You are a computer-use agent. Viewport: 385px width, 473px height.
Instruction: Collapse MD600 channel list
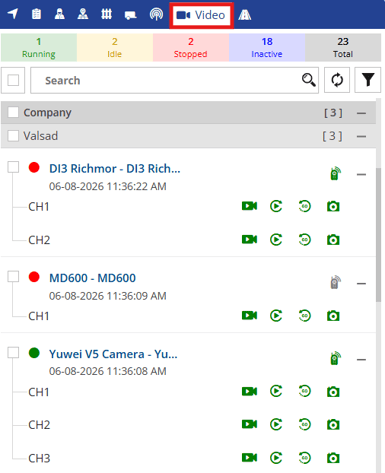coord(361,284)
